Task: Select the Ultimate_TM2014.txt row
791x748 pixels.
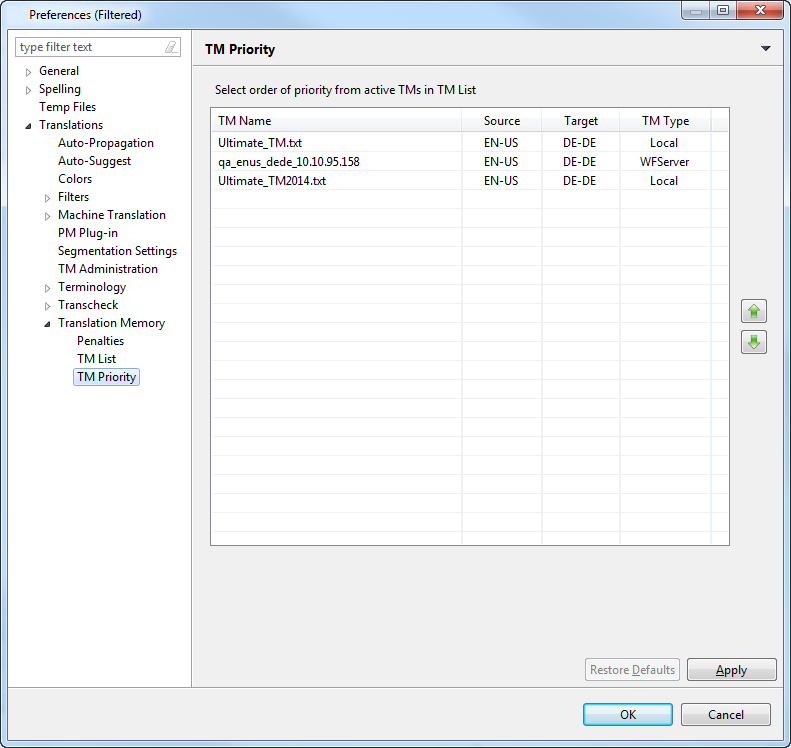Action: pos(272,181)
